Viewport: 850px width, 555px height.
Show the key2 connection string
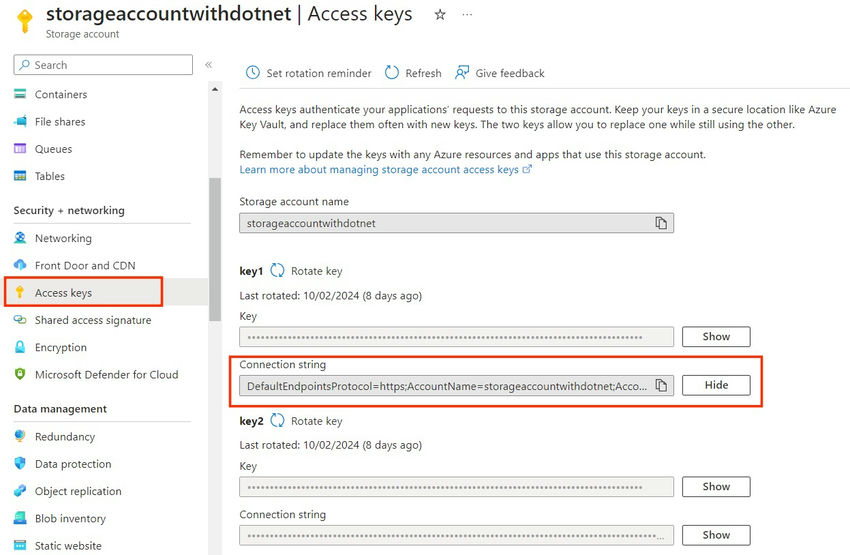click(x=716, y=535)
